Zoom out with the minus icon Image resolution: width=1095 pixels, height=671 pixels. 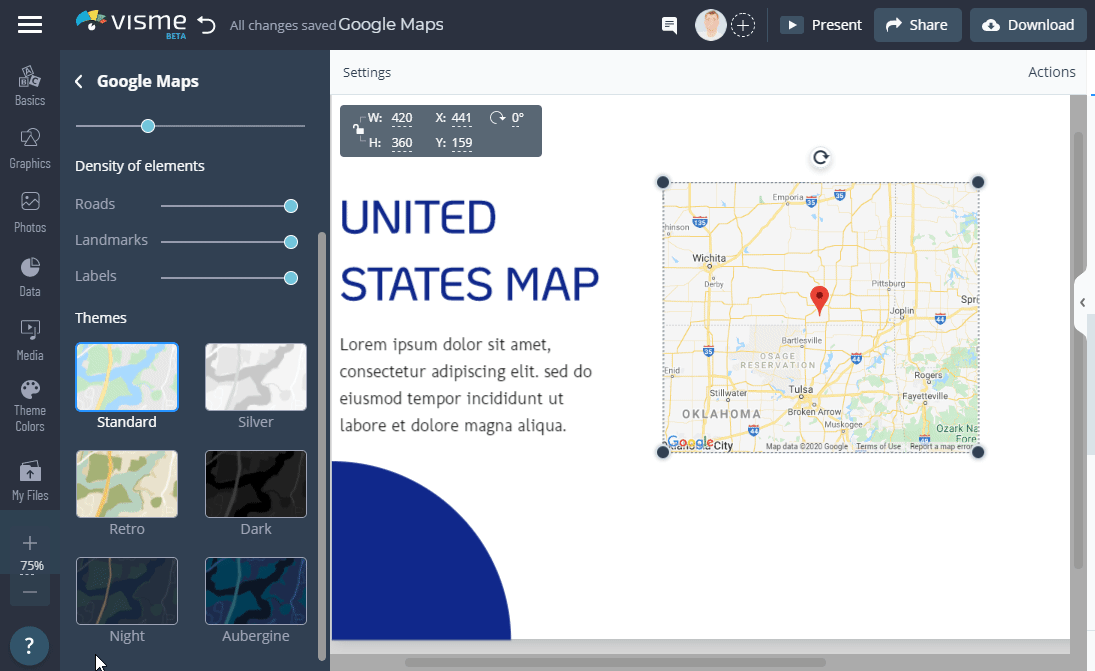tap(29, 592)
